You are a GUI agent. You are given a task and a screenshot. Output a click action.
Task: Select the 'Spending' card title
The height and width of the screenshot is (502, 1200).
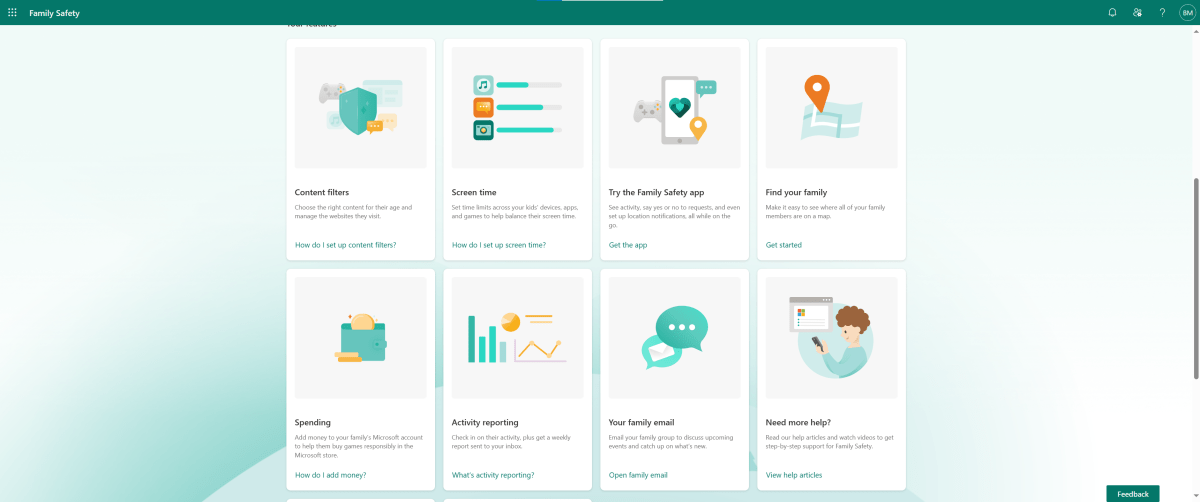tap(313, 422)
